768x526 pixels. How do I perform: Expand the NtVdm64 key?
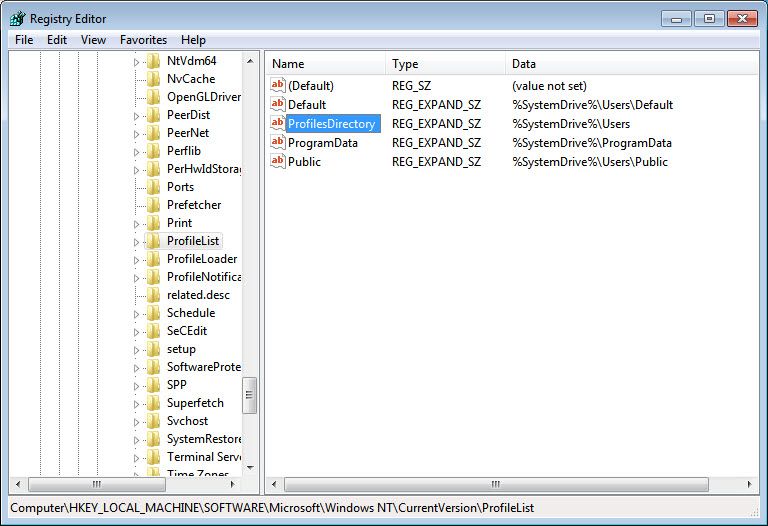[x=136, y=62]
